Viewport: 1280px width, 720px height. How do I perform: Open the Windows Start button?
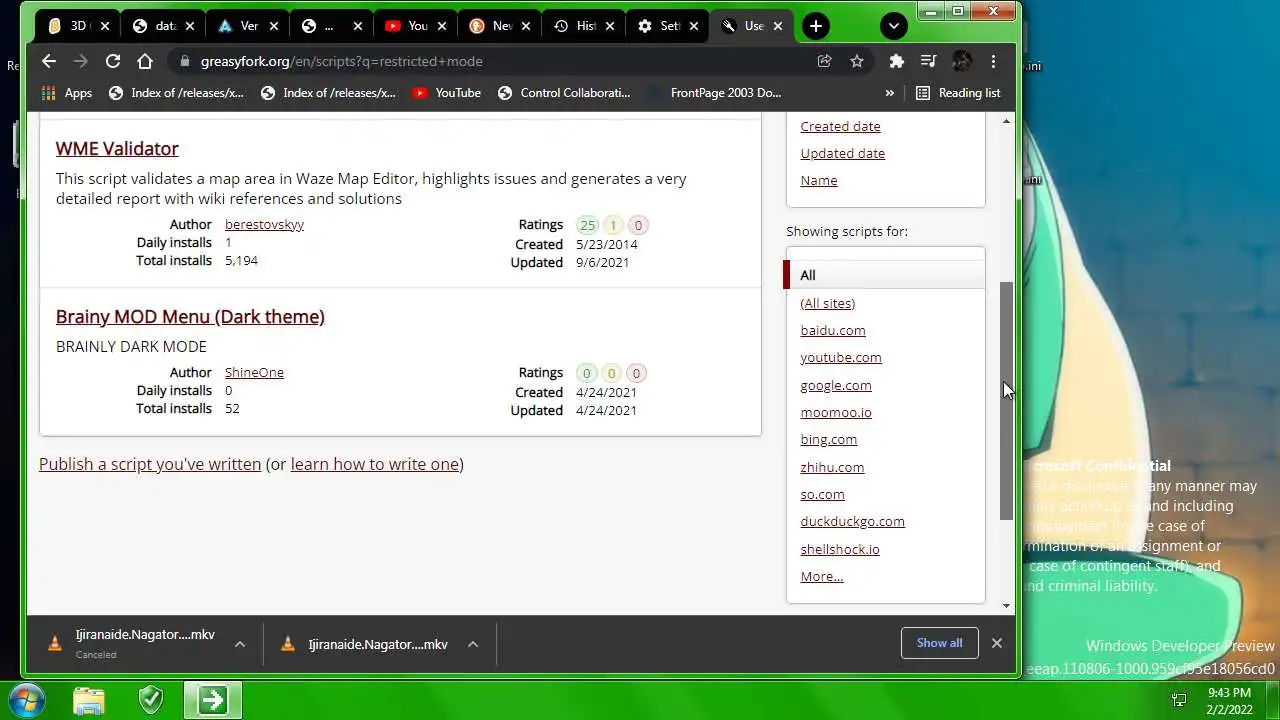point(27,699)
